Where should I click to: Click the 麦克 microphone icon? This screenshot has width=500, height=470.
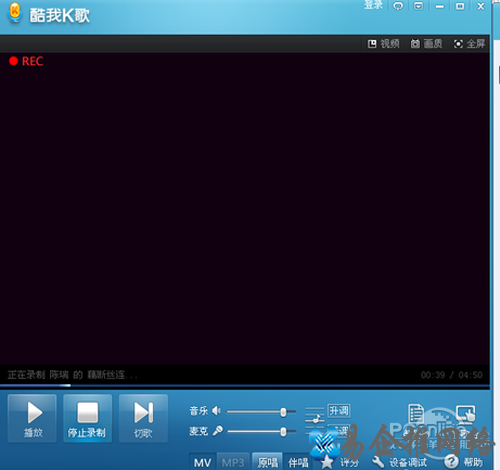[x=217, y=431]
